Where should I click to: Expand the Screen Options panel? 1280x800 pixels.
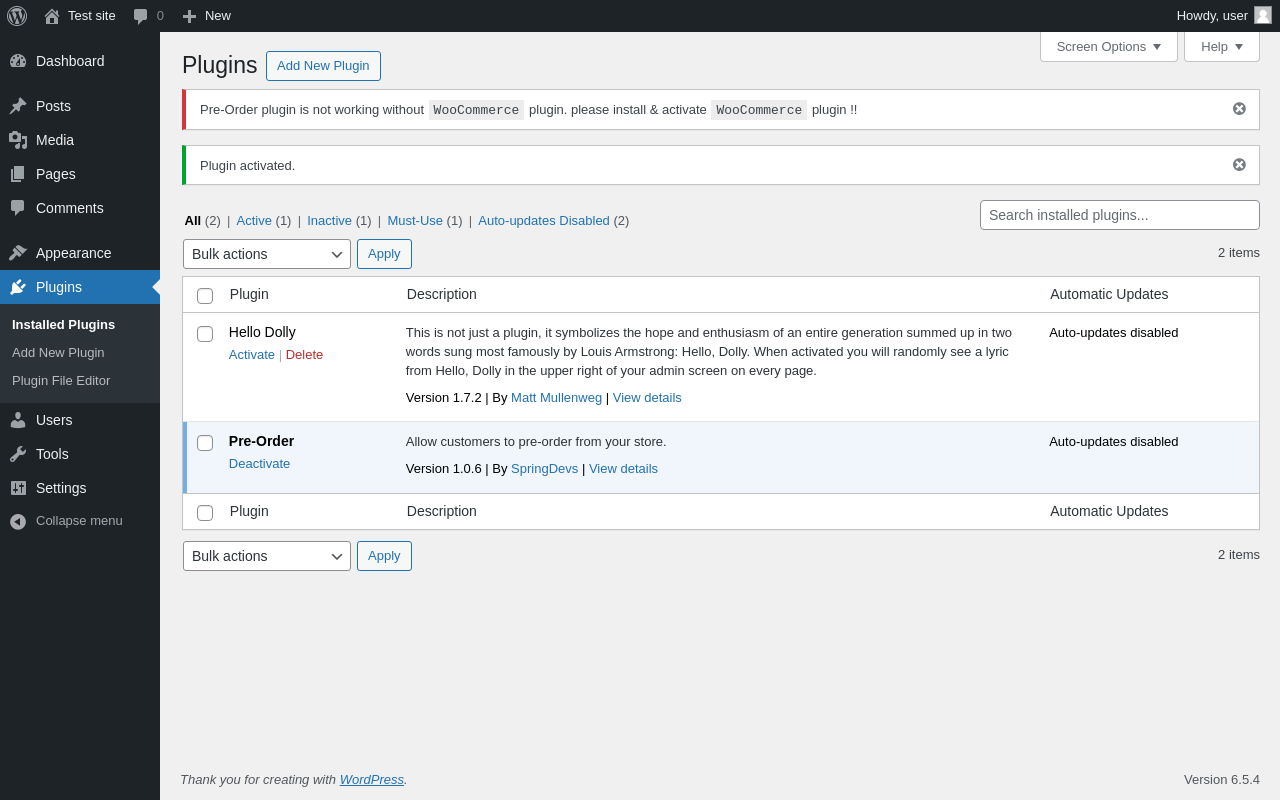coord(1108,46)
